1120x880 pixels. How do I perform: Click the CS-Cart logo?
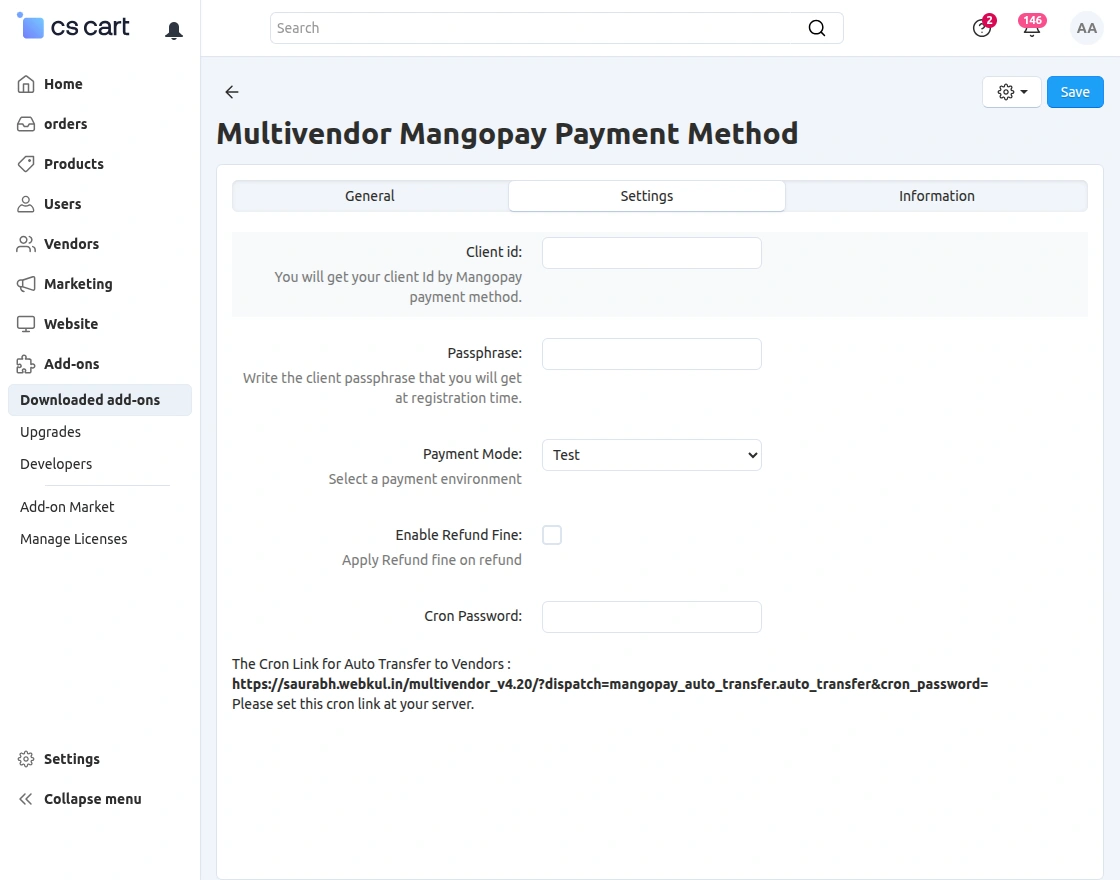[x=73, y=27]
